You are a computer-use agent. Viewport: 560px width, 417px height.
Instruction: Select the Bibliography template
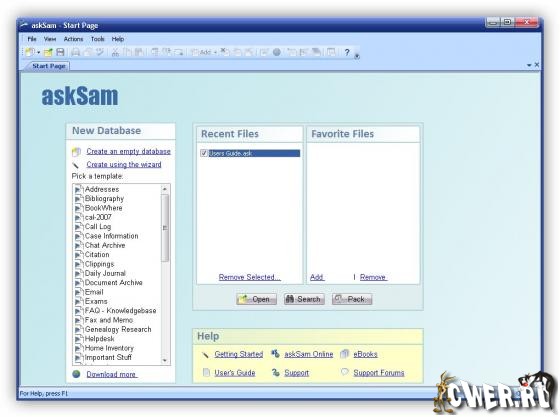(104, 199)
